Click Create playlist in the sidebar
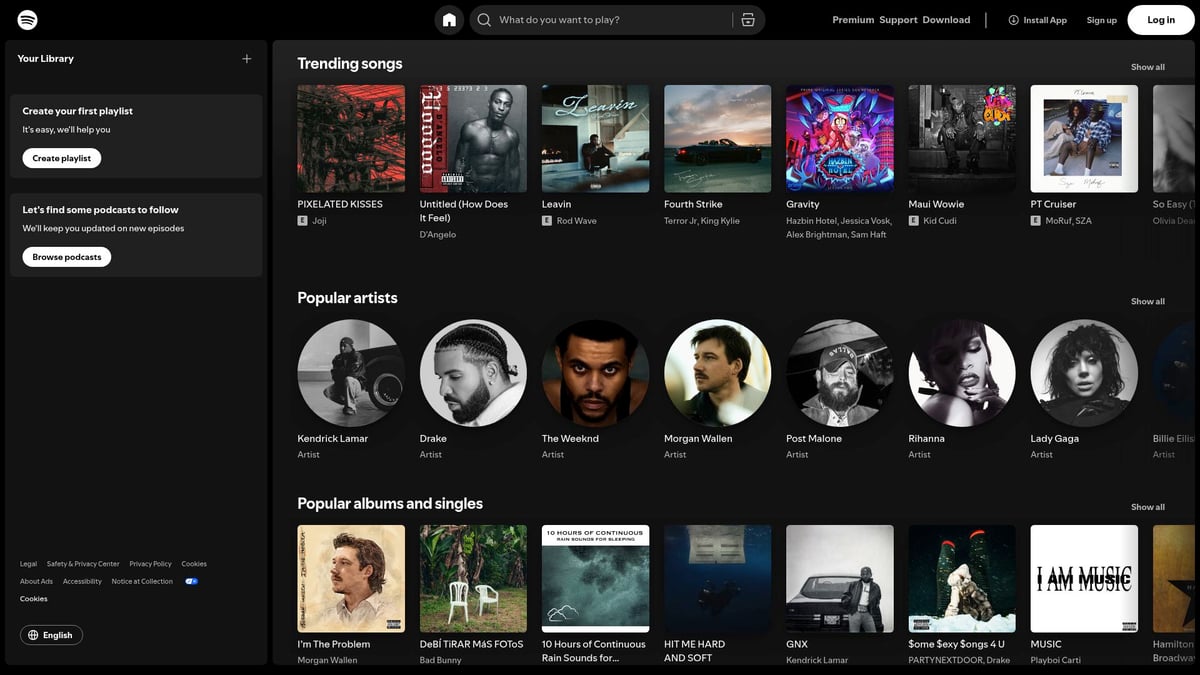Screen dimensions: 1200x675 (x=61, y=157)
